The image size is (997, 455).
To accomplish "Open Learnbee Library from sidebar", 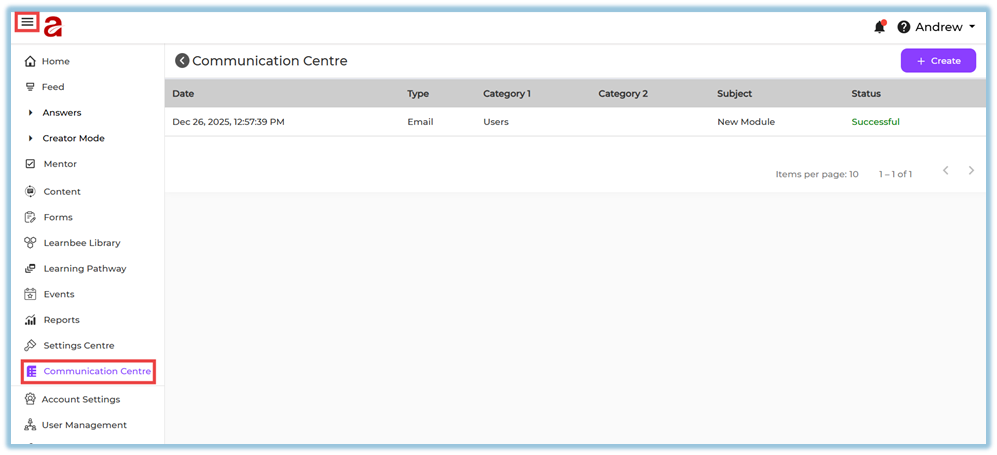I will click(x=81, y=243).
